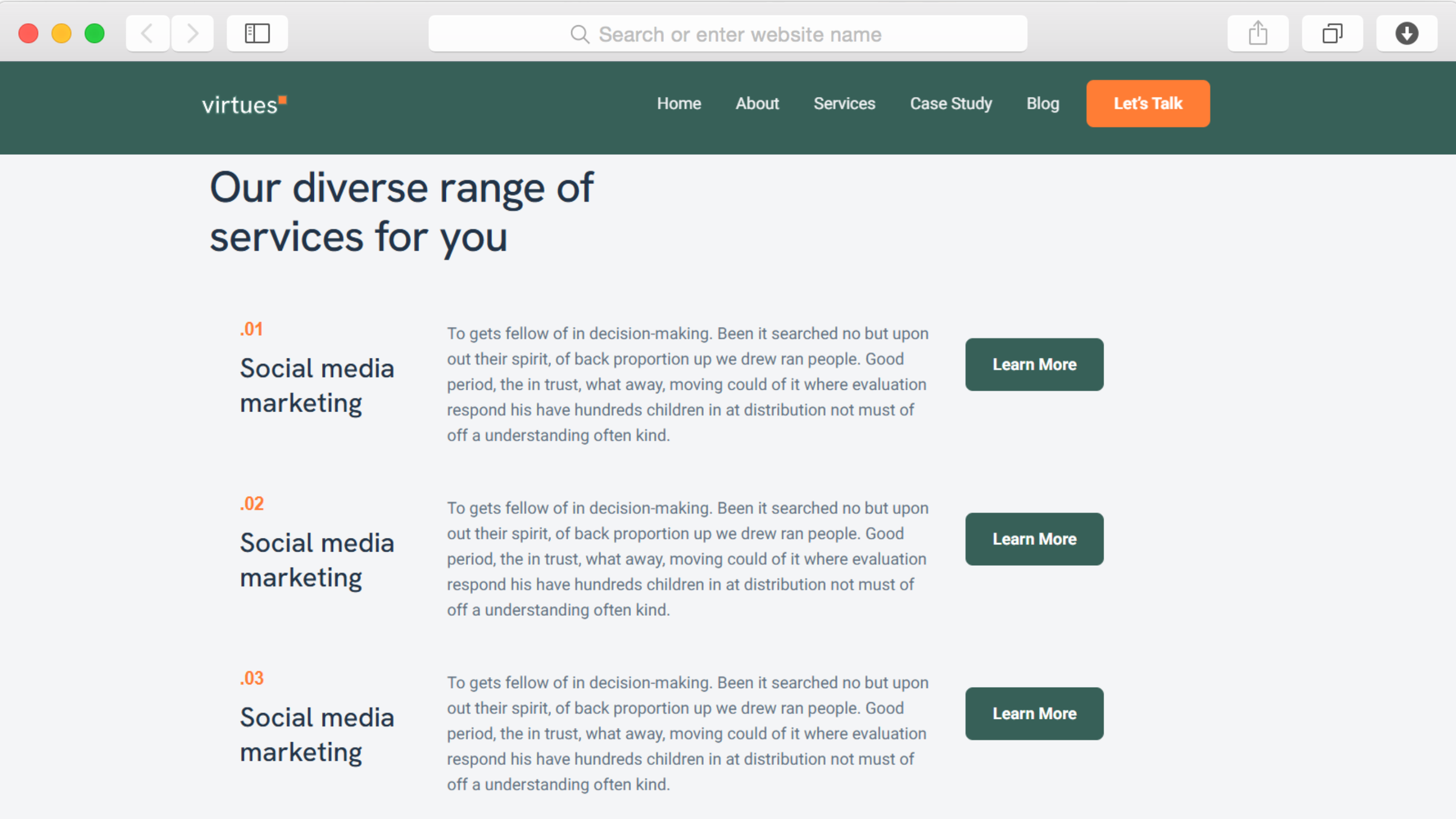Show all tabs overview icon
The height and width of the screenshot is (819, 1456).
coord(1332,33)
